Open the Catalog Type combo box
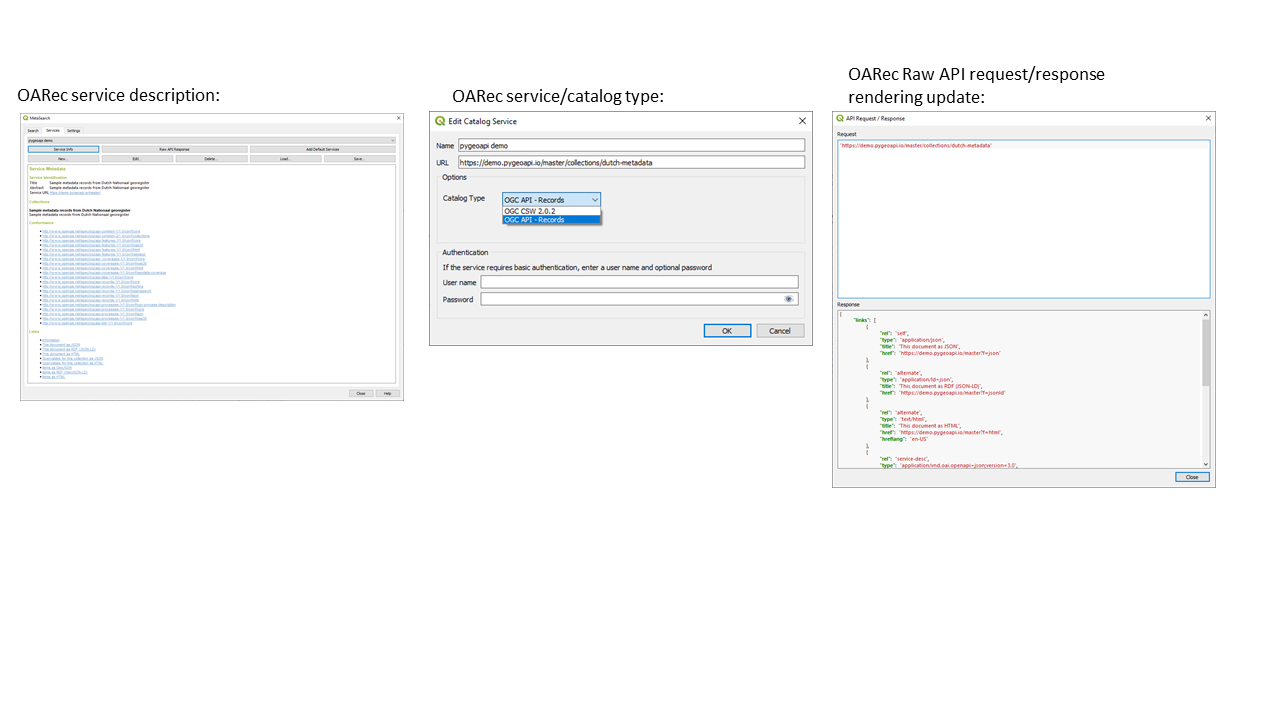Viewport: 1280px width, 720px height. [551, 199]
